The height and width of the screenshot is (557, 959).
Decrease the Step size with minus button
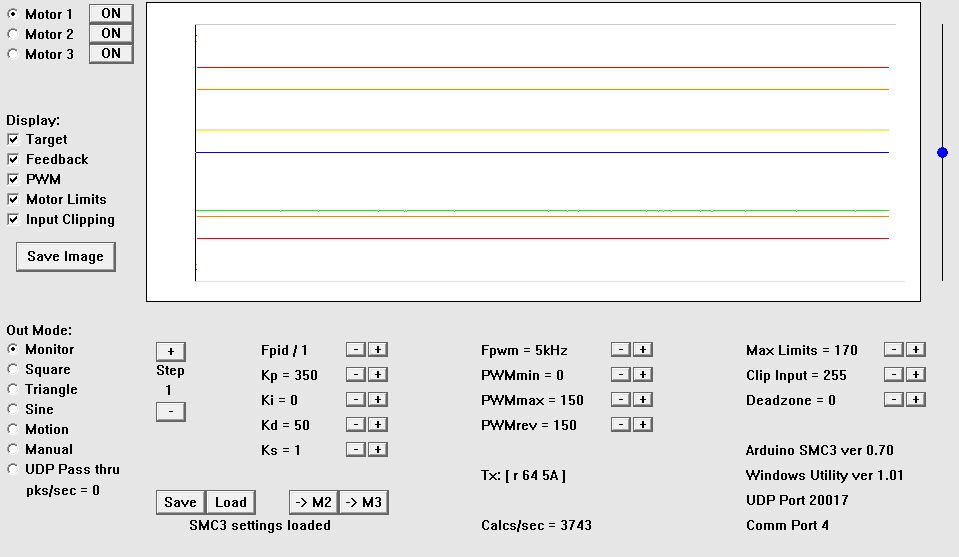[170, 412]
